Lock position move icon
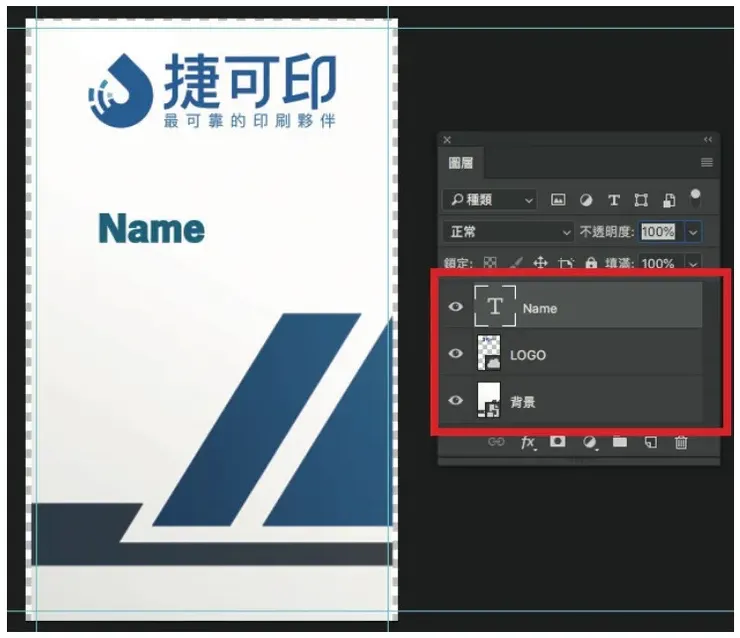This screenshot has height=638, width=740. [x=540, y=263]
